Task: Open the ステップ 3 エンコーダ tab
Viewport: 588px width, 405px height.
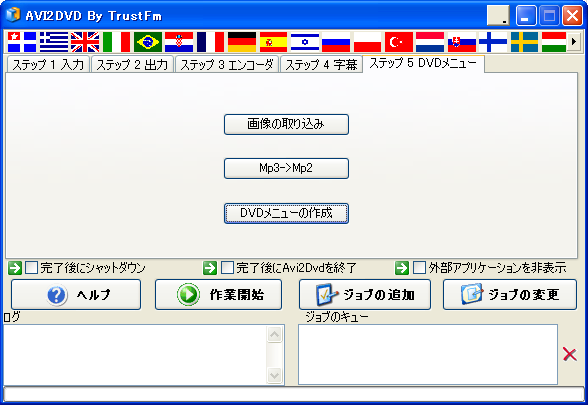Action: coord(227,64)
